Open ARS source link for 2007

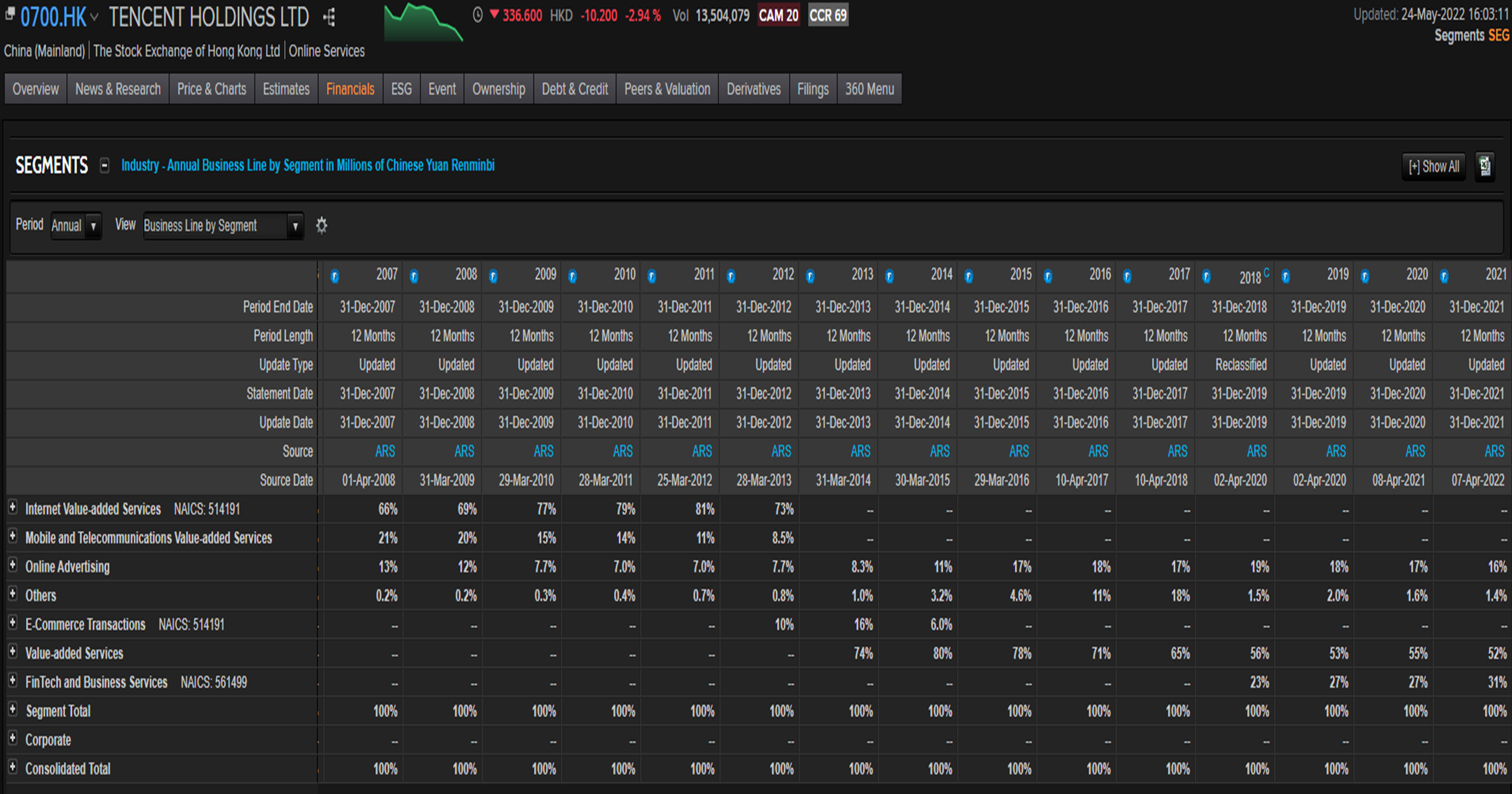click(x=385, y=451)
